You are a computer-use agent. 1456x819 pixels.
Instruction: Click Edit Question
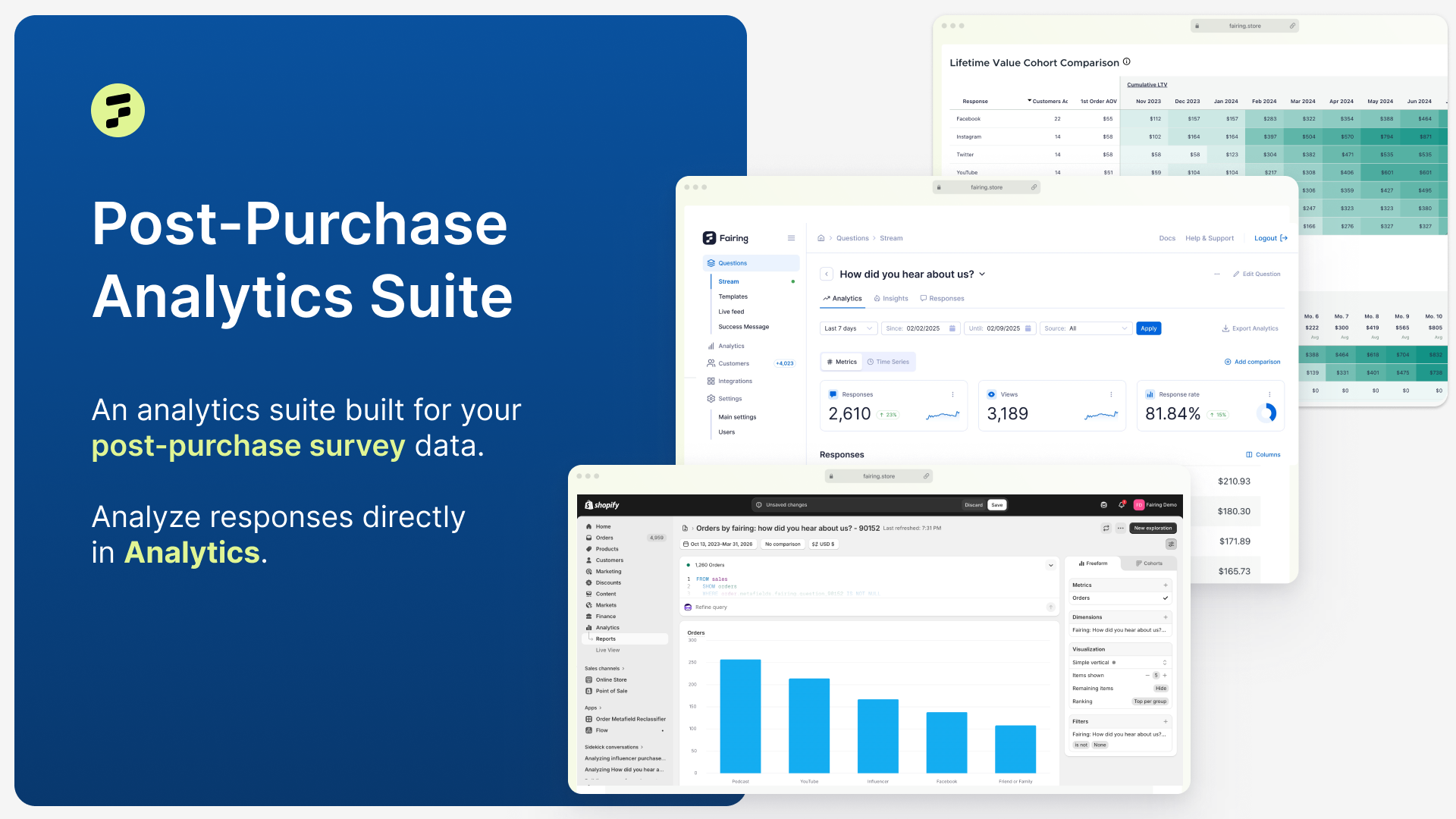(x=1257, y=274)
